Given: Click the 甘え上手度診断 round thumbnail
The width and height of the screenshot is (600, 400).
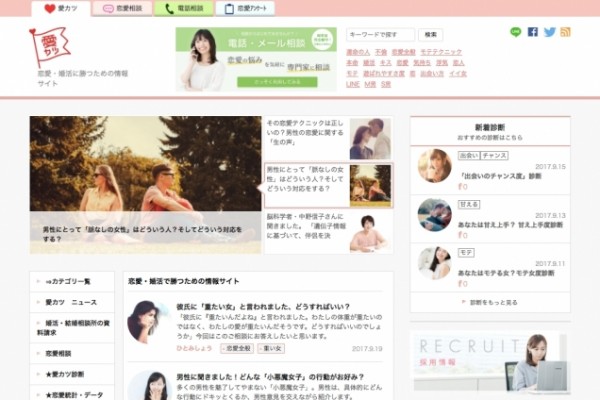Looking at the screenshot, I should point(434,215).
